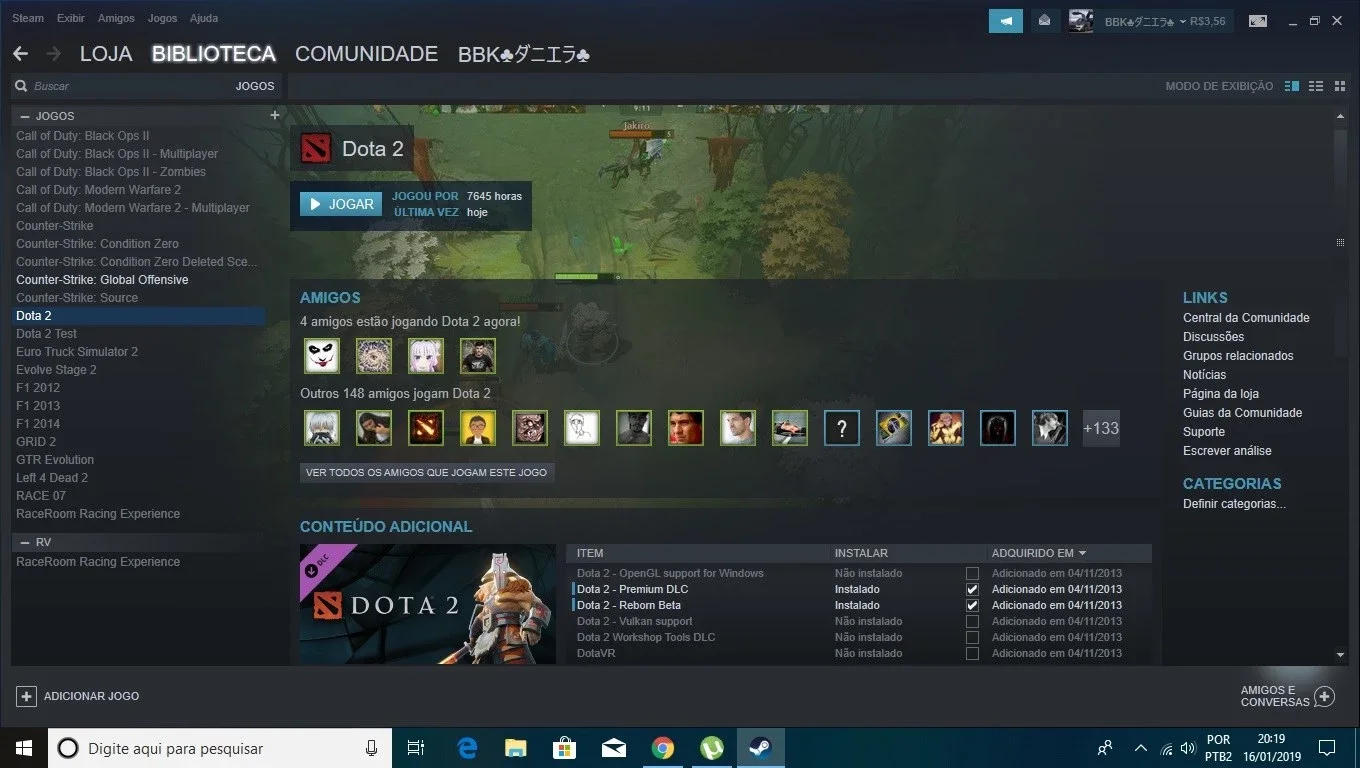Open the account name dropdown
Image resolution: width=1360 pixels, height=768 pixels.
click(1145, 21)
